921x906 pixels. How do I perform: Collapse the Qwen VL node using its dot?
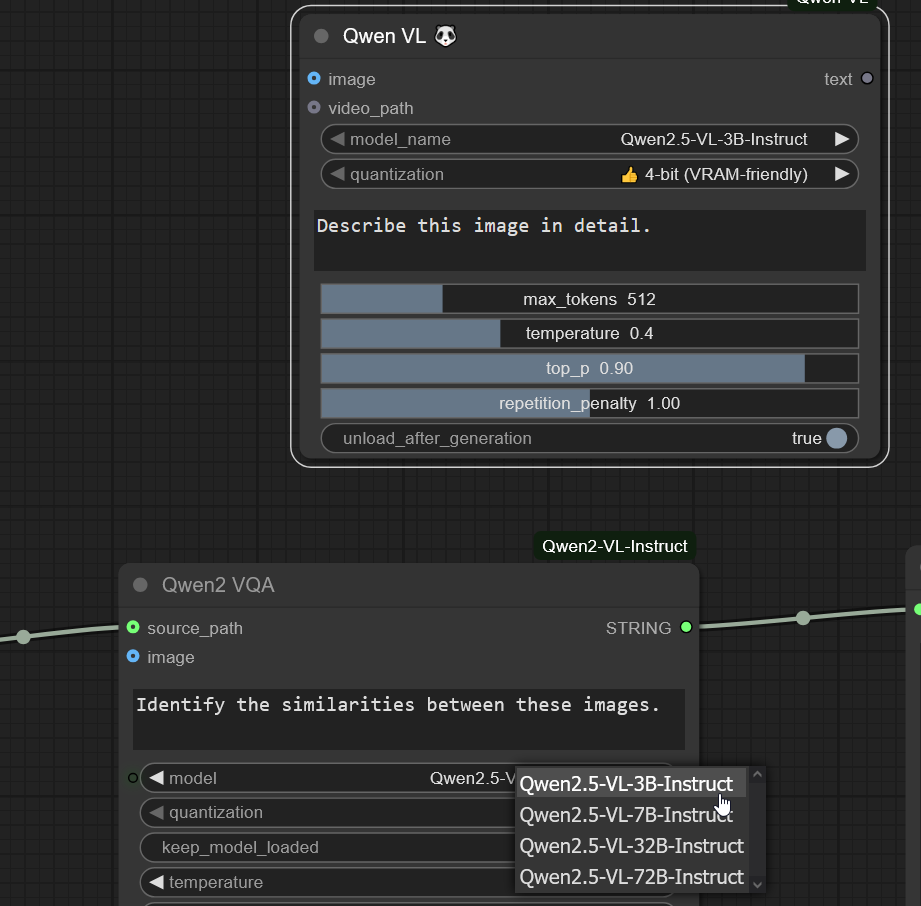pyautogui.click(x=321, y=37)
